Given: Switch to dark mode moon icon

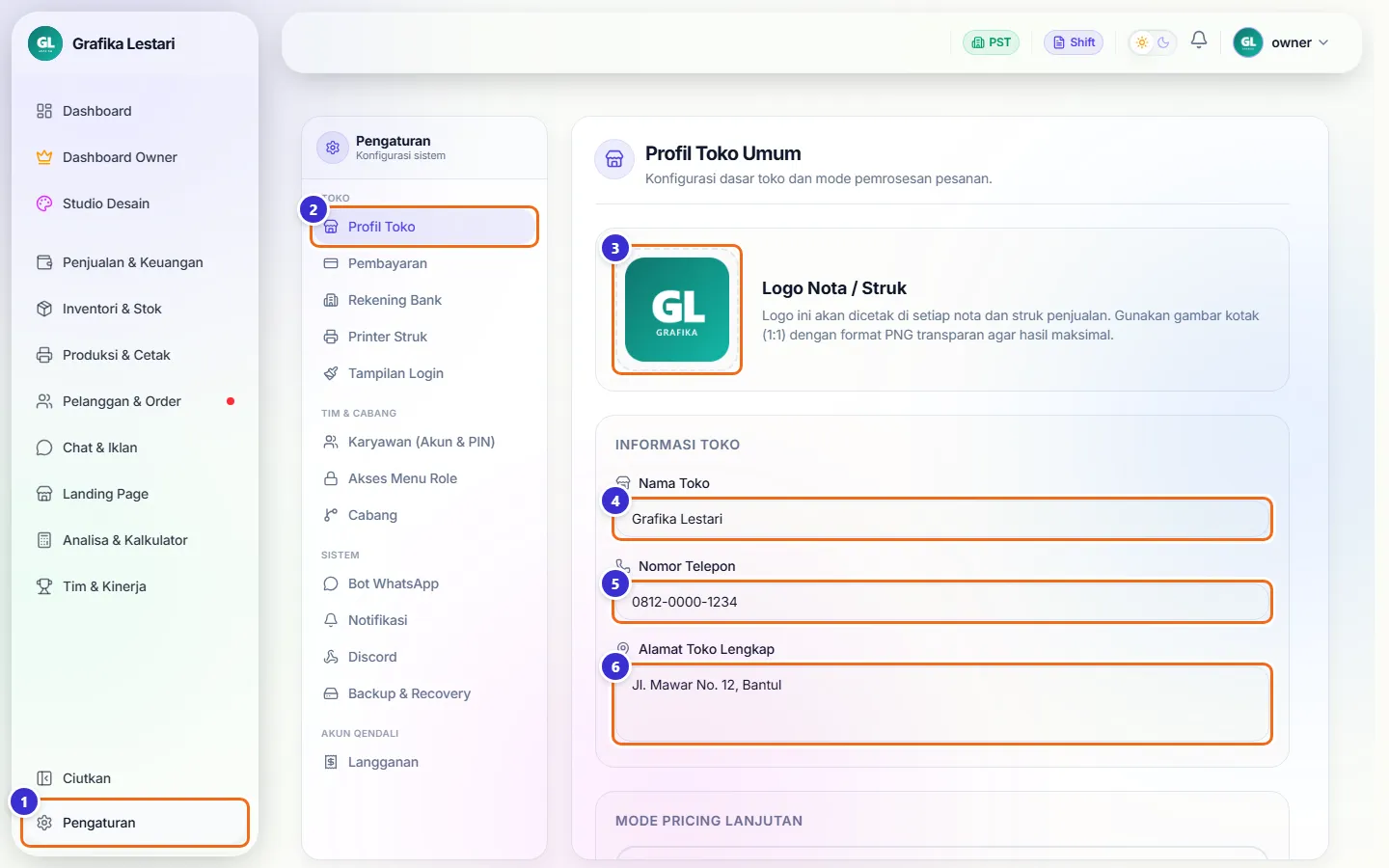Looking at the screenshot, I should click(x=1163, y=42).
